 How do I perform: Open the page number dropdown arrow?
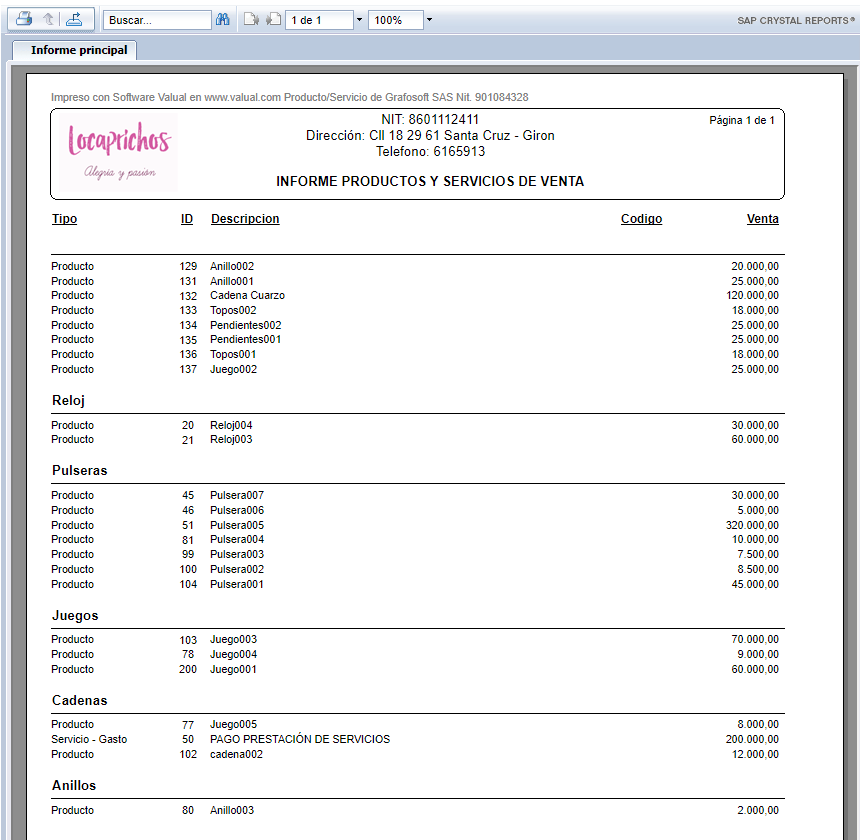coord(359,20)
